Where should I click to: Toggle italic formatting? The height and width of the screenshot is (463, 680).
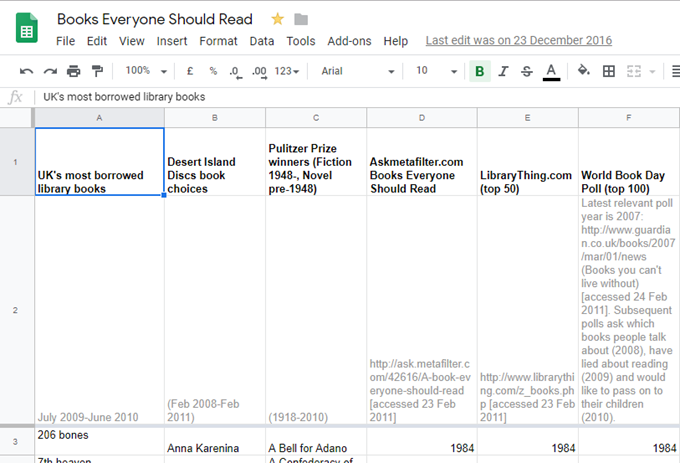pos(503,71)
